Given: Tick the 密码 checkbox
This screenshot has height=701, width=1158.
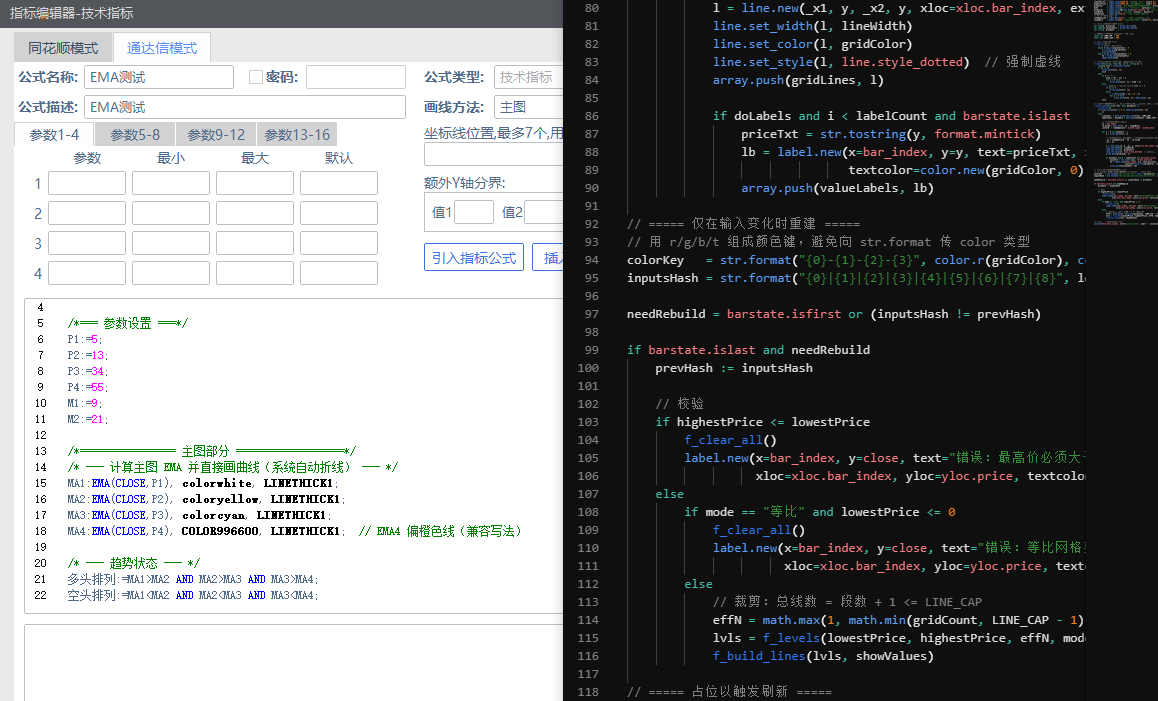Looking at the screenshot, I should pos(255,77).
